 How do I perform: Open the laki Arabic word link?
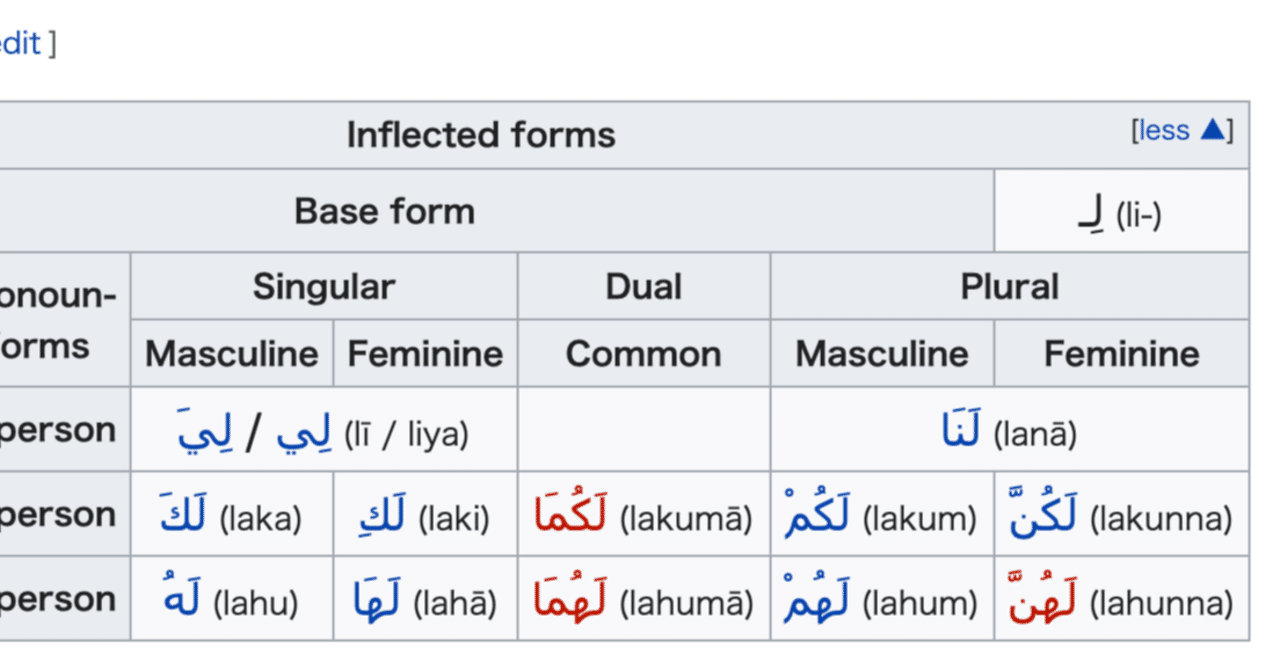click(382, 517)
